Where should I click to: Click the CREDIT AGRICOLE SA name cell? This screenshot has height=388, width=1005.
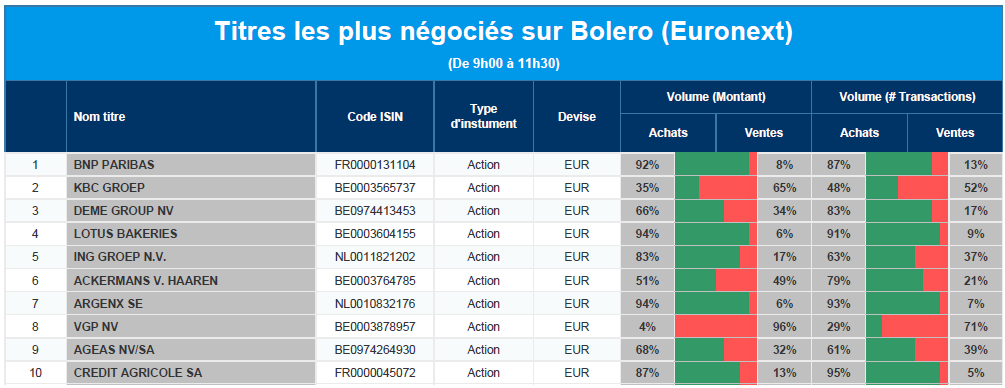click(x=191, y=373)
